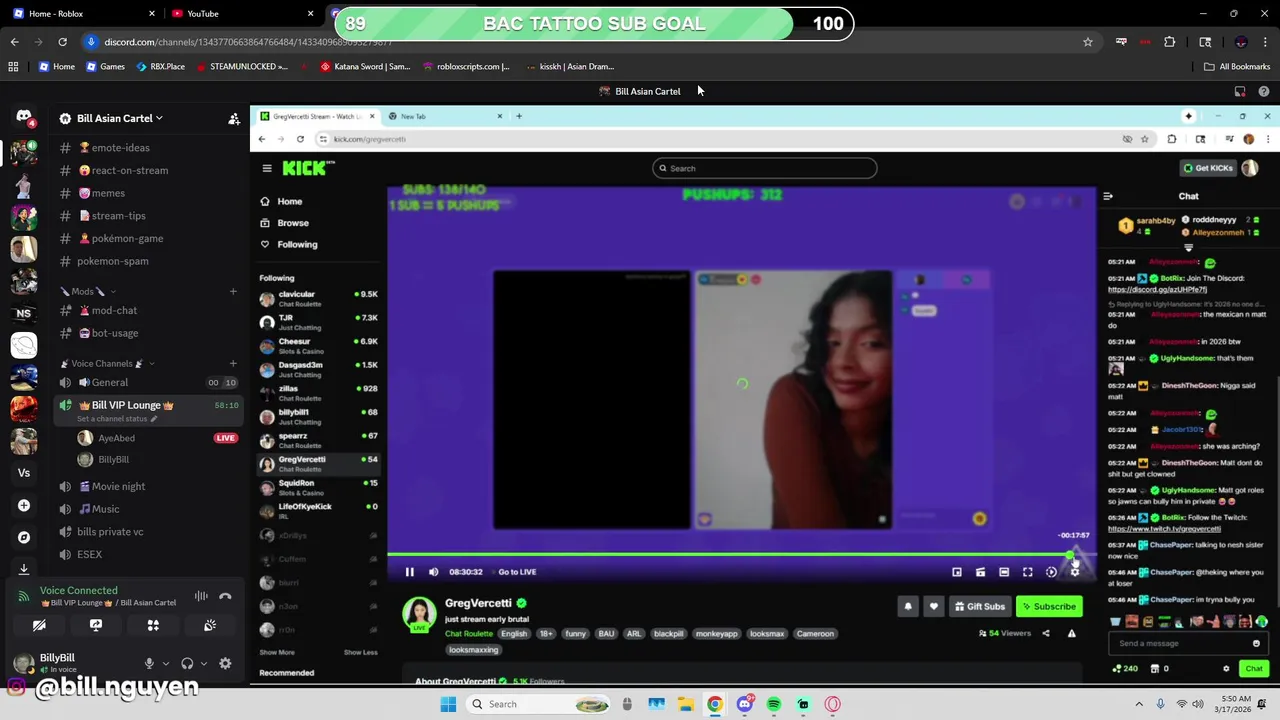Image resolution: width=1280 pixels, height=720 pixels.
Task: Open Kick Home in the sidebar
Action: [x=289, y=201]
